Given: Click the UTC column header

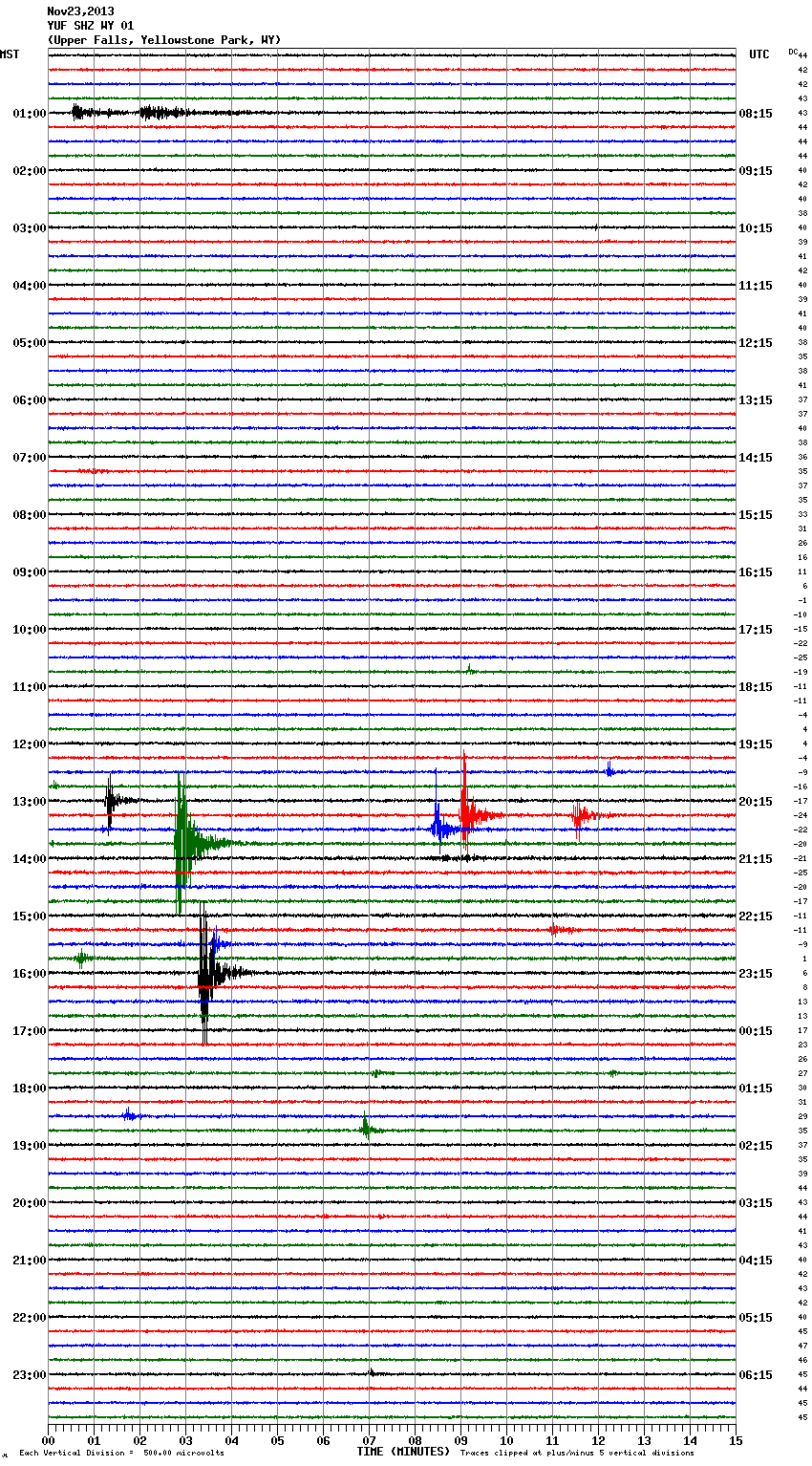Looking at the screenshot, I should coord(759,54).
